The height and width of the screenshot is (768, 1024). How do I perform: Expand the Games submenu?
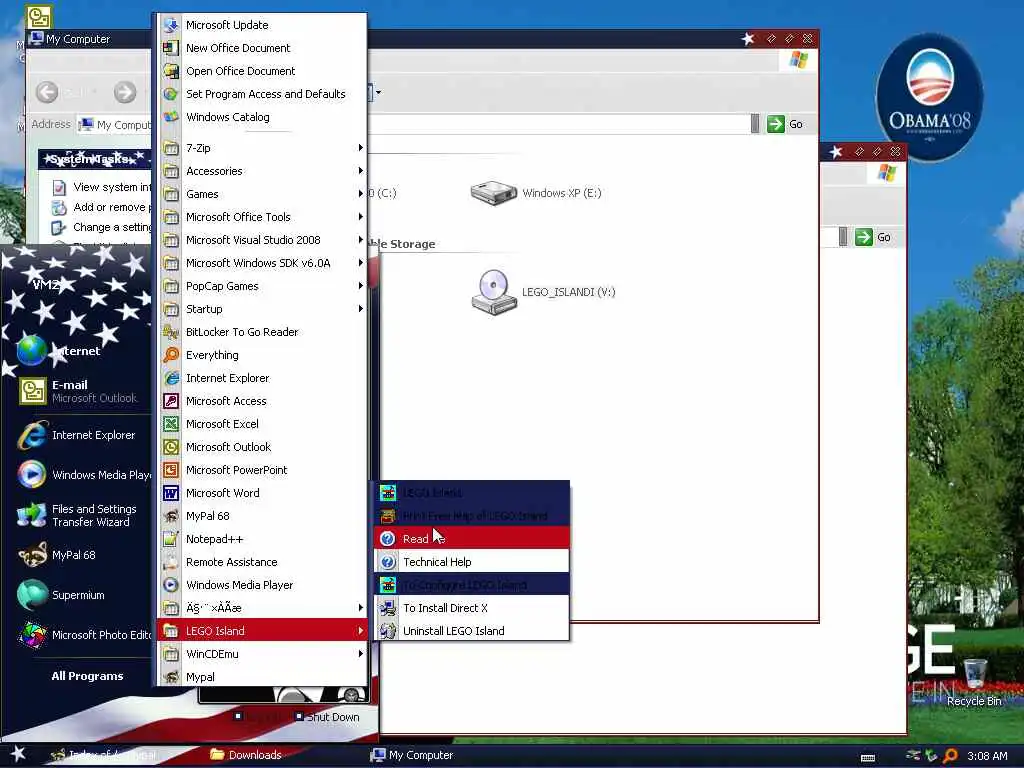coord(262,194)
